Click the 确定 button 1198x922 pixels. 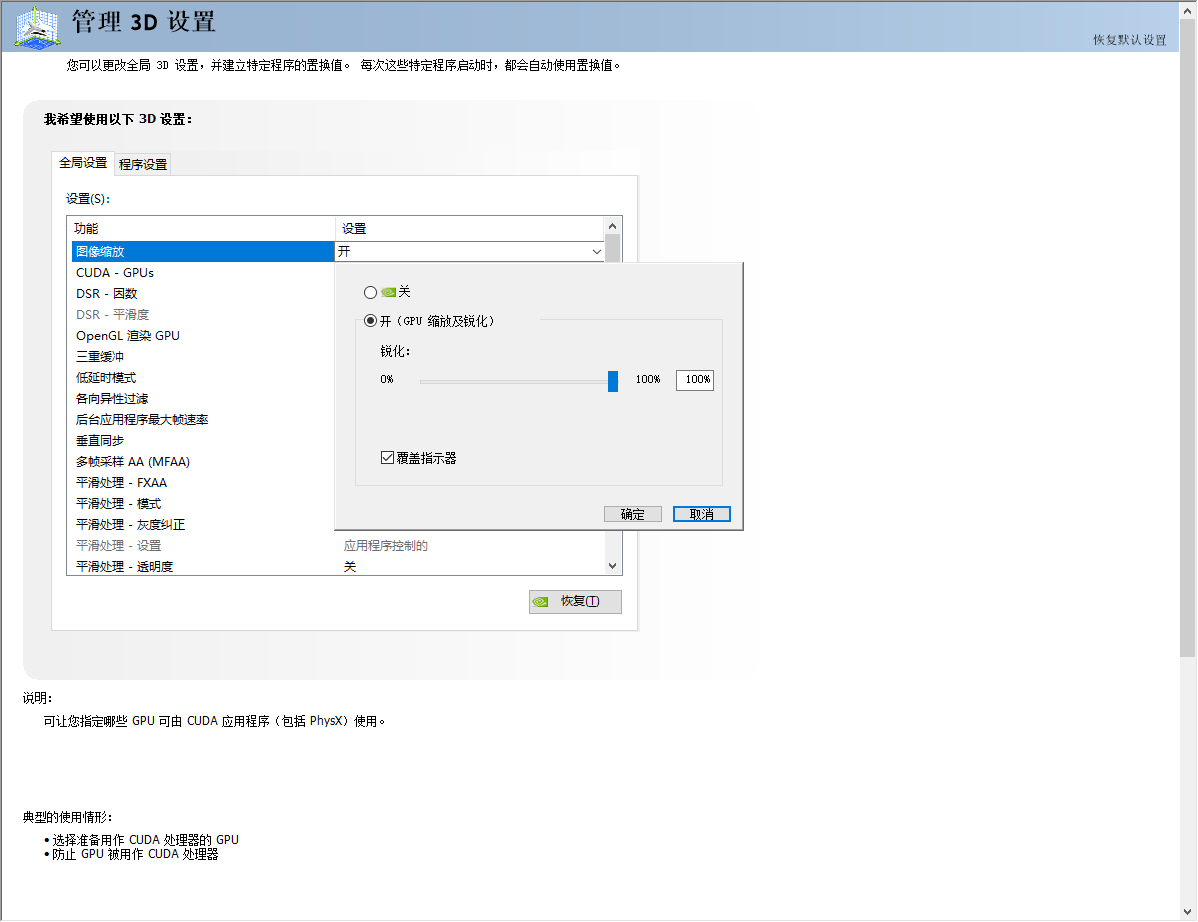[633, 514]
